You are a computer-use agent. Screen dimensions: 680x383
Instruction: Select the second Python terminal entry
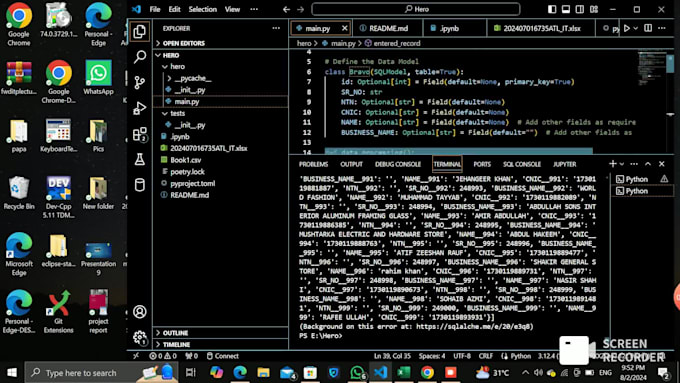coord(643,191)
